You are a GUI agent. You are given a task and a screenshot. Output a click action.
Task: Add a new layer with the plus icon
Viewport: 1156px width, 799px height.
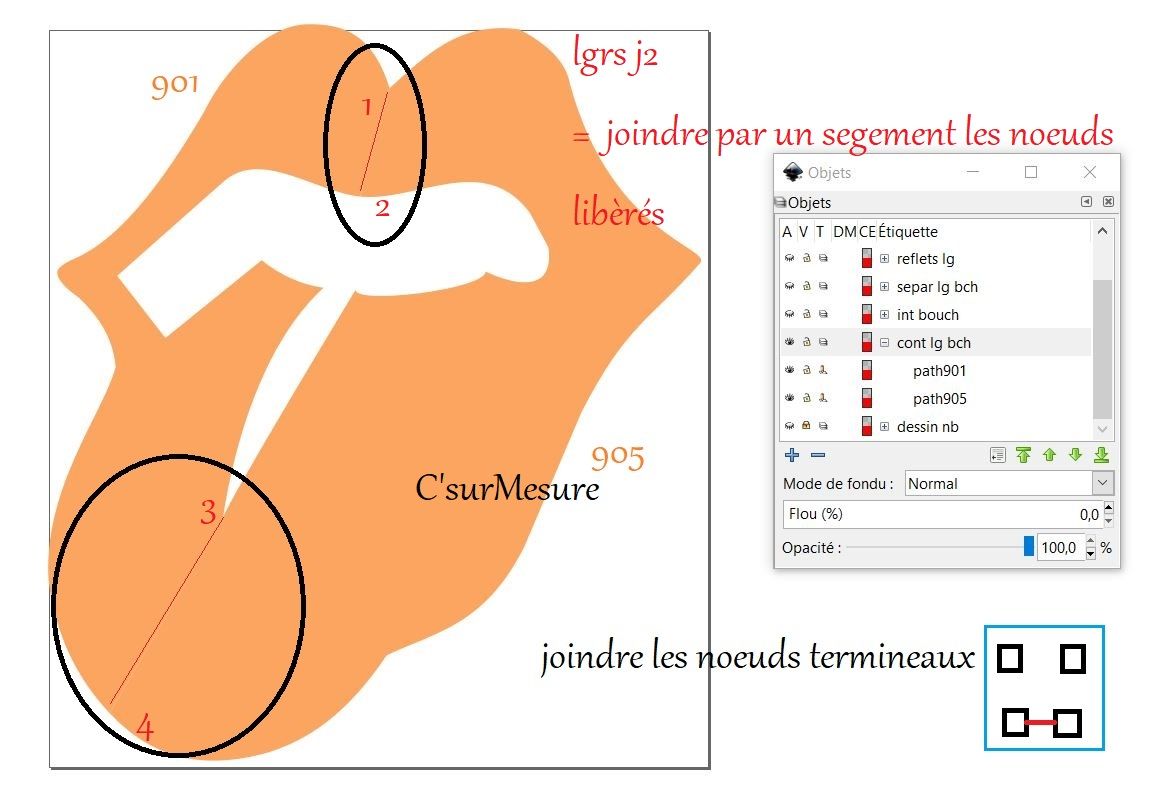(x=792, y=455)
